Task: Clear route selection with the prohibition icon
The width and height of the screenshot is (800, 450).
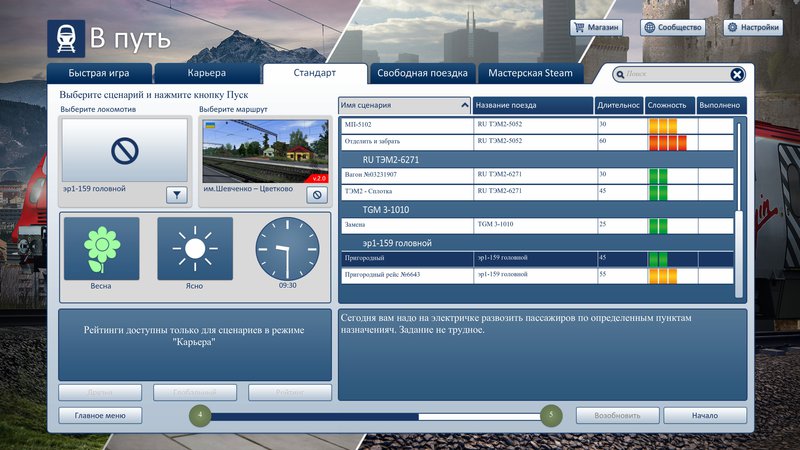Action: [x=317, y=195]
